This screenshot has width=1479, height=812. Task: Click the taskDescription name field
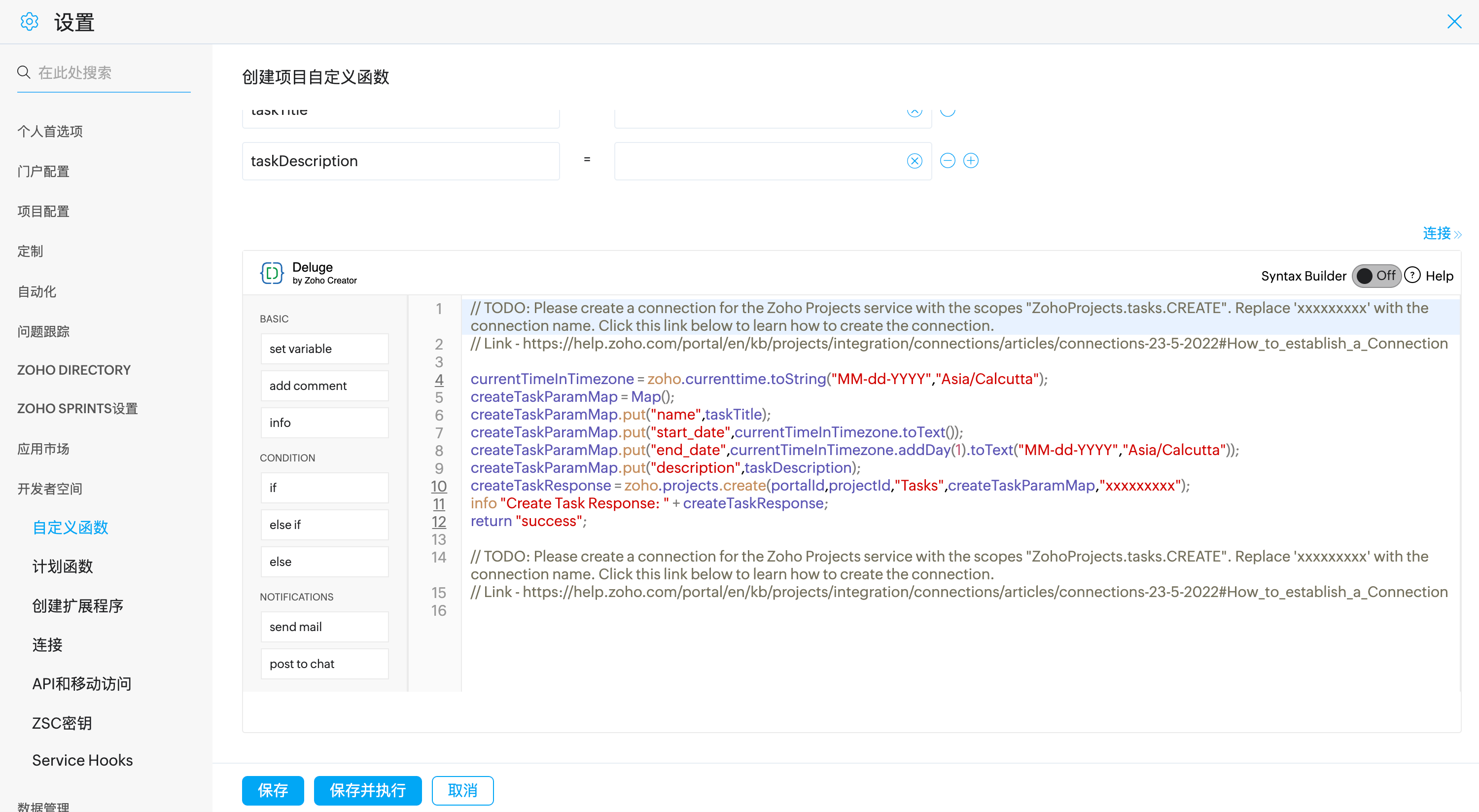click(400, 161)
